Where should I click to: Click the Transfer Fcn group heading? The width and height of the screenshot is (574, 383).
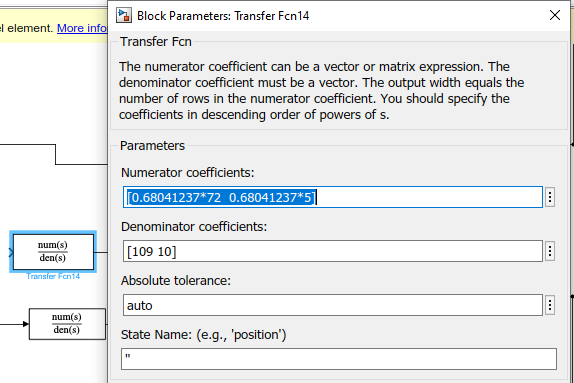tap(156, 42)
